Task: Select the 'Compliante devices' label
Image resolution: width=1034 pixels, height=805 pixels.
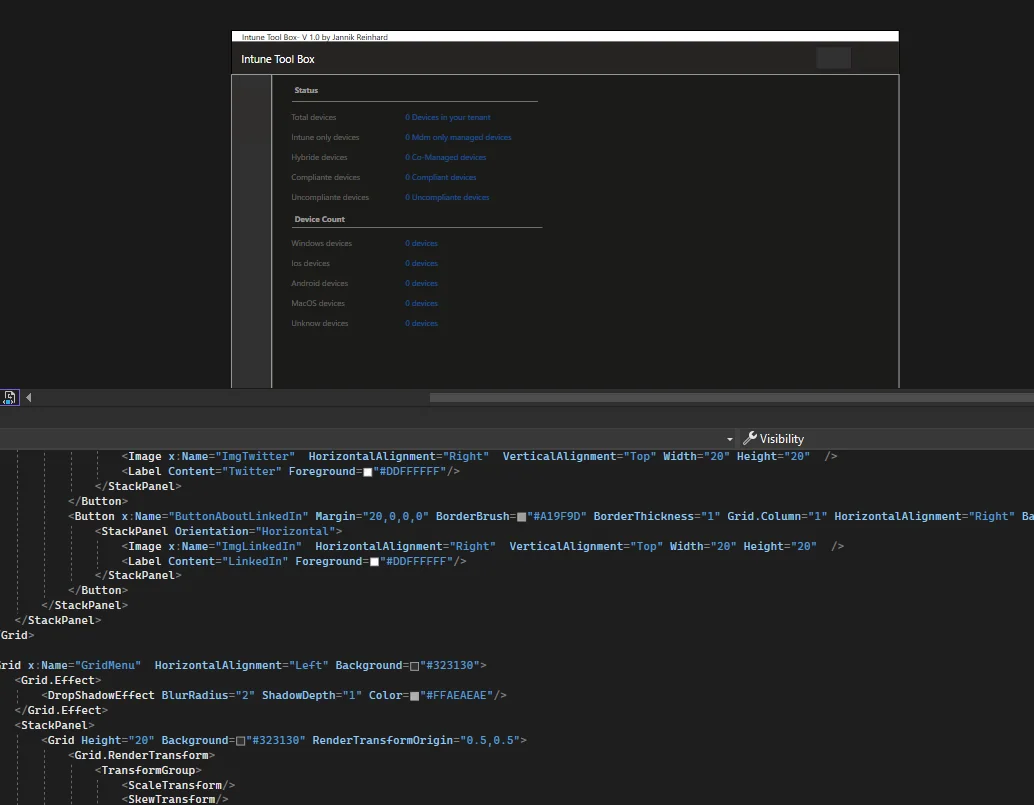Action: (326, 177)
